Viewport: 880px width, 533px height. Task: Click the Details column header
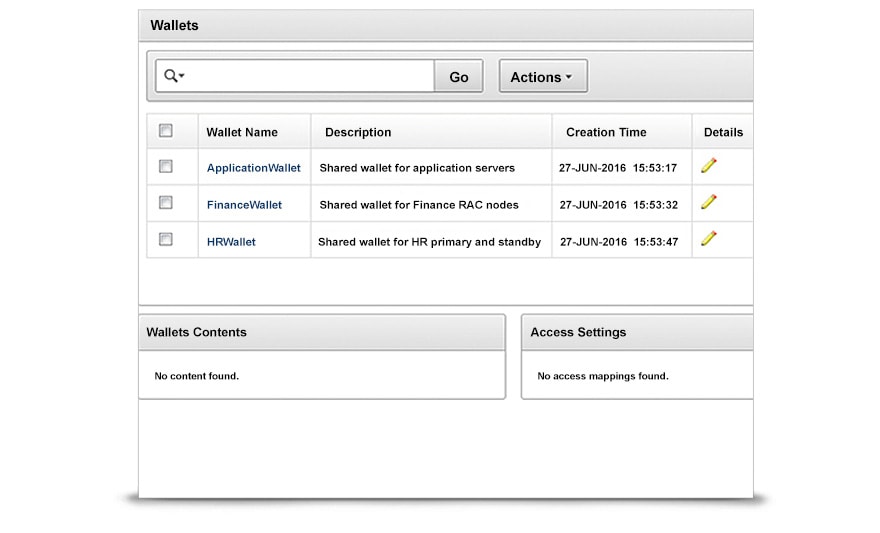point(723,132)
